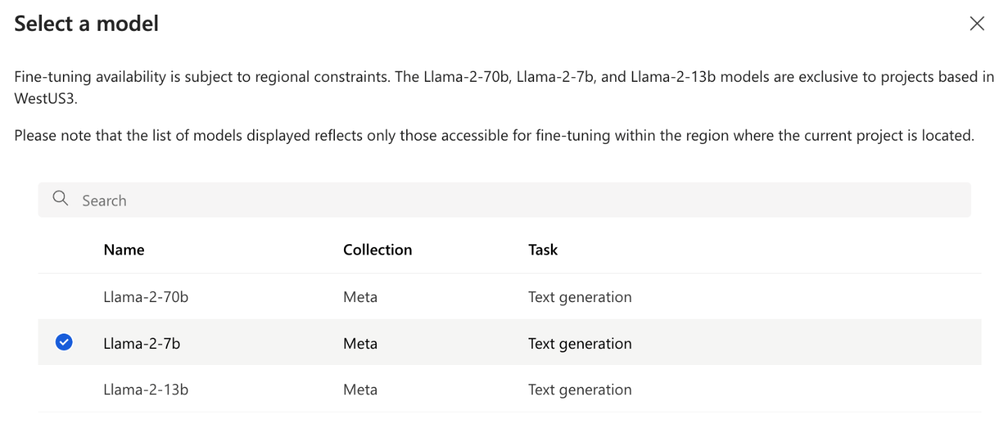Click the 'Select a model' dialog title
999x442 pixels.
[86, 24]
